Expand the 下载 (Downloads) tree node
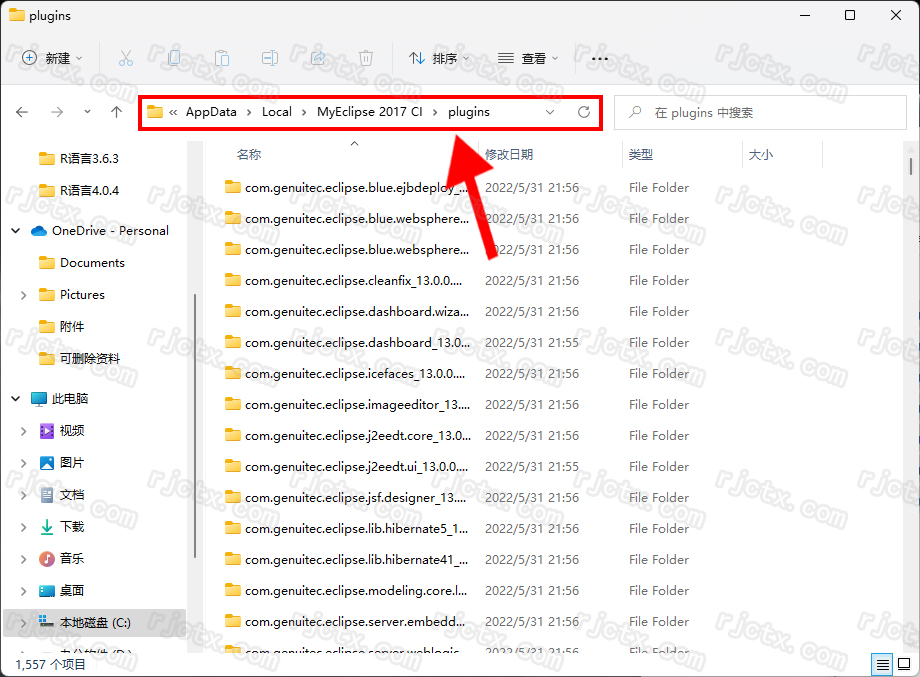Viewport: 920px width, 677px height. pos(24,527)
